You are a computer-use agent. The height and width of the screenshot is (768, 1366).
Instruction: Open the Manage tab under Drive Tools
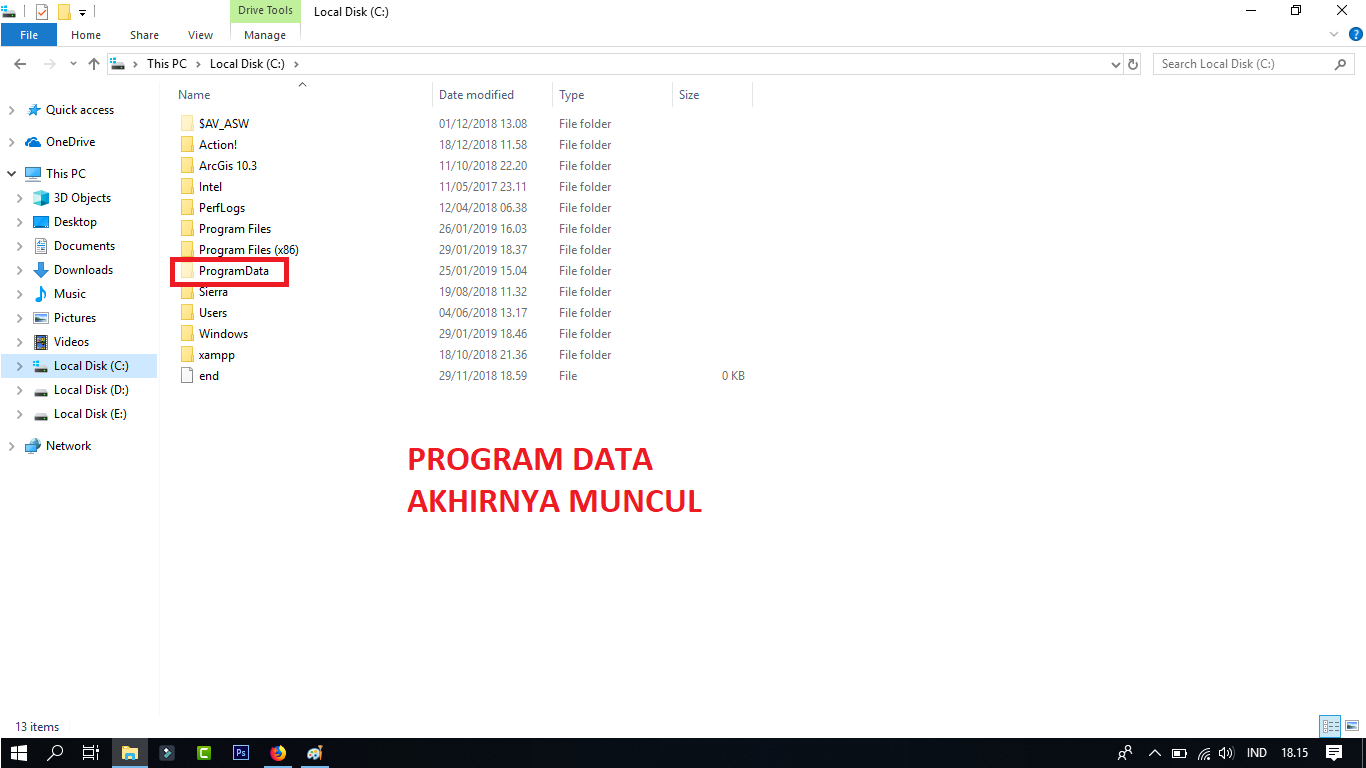point(264,34)
